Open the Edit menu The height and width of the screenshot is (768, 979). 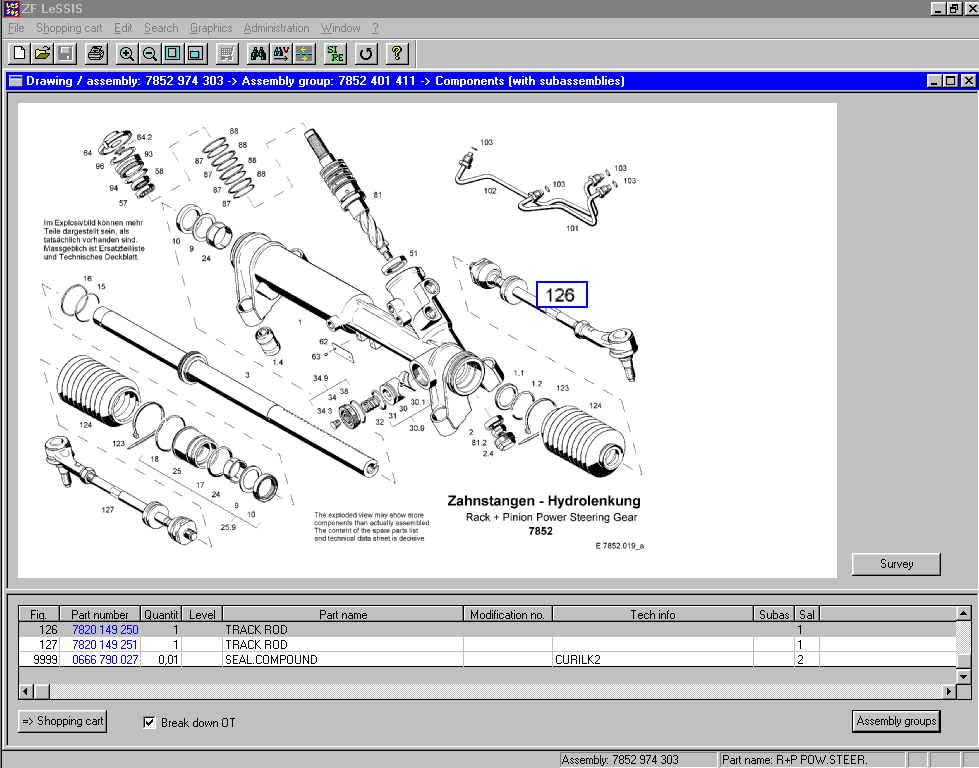[123, 28]
